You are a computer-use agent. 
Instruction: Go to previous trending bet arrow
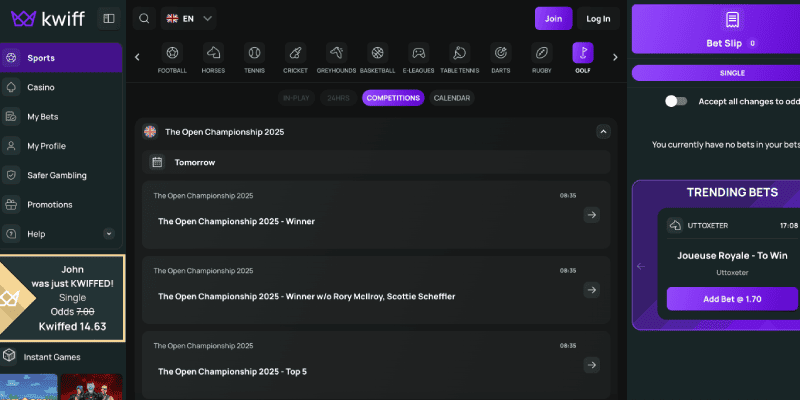click(641, 266)
